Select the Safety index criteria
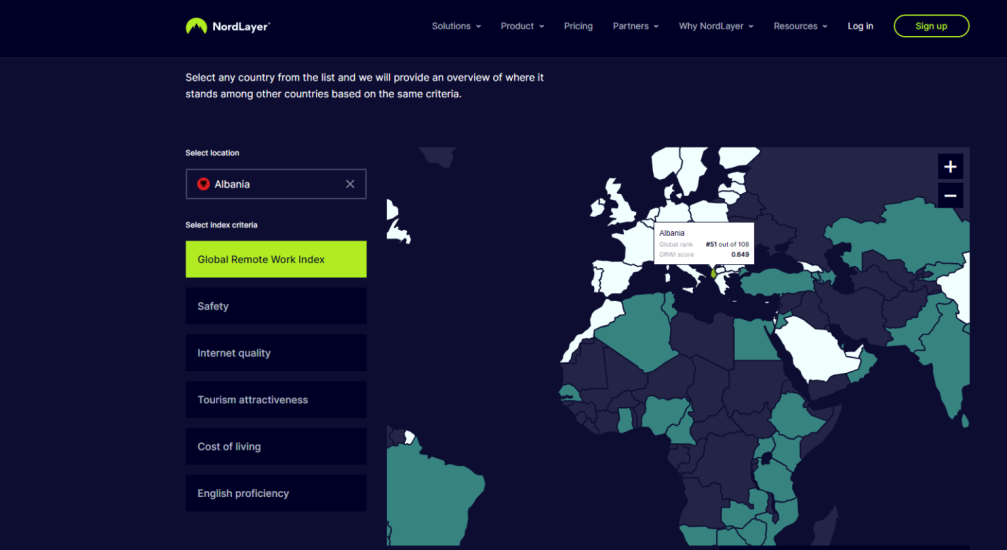 point(276,306)
